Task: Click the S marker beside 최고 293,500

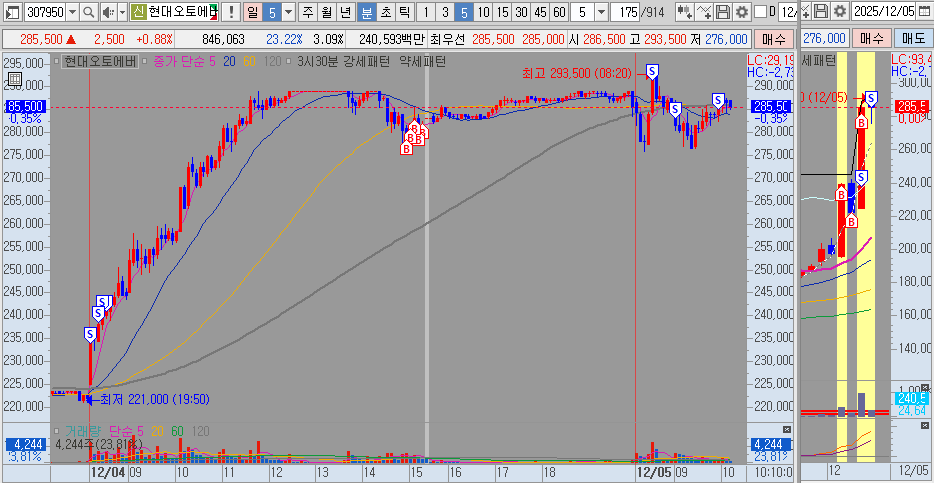Action: pyautogui.click(x=652, y=72)
